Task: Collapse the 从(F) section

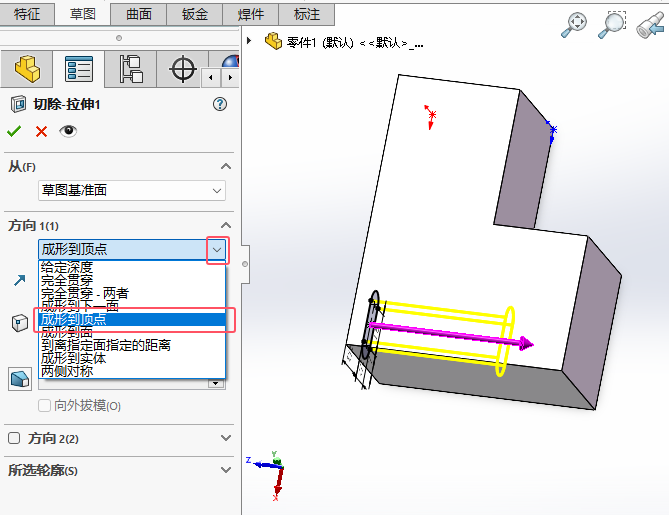Action: point(226,166)
